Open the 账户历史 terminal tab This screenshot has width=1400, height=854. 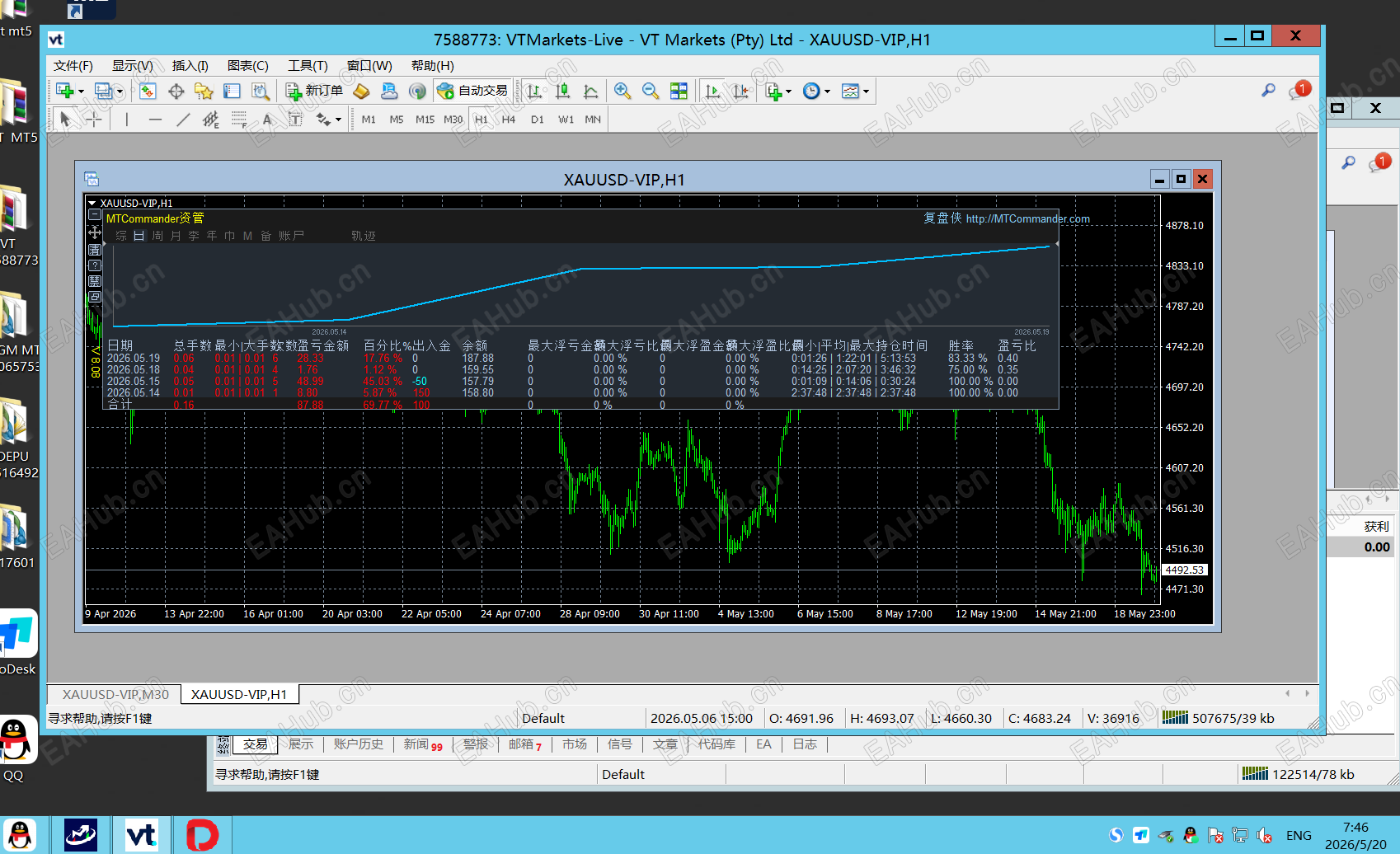[x=359, y=744]
